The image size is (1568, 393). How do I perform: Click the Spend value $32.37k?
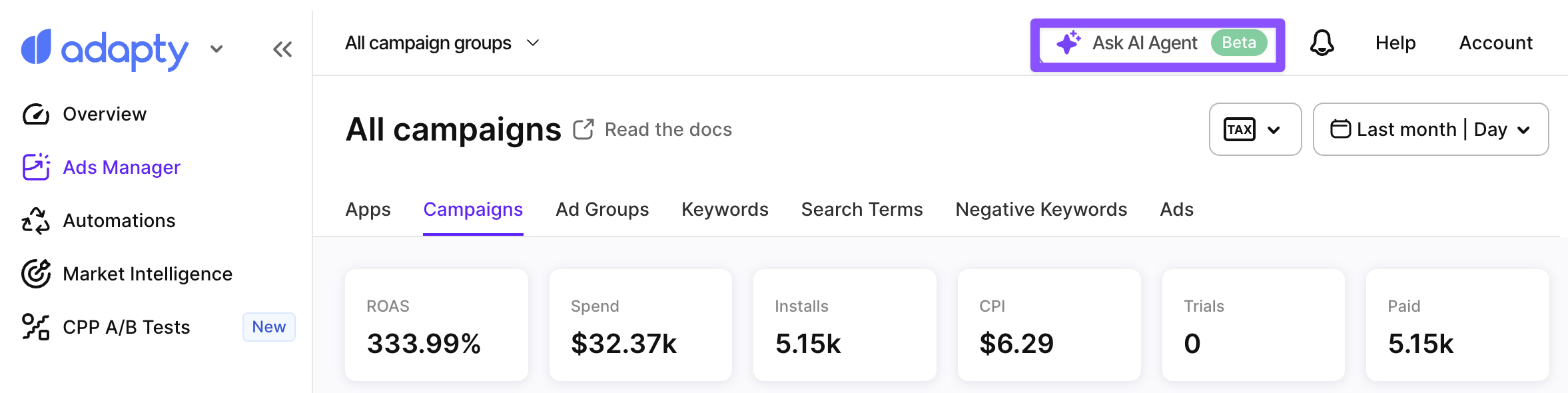tap(623, 344)
